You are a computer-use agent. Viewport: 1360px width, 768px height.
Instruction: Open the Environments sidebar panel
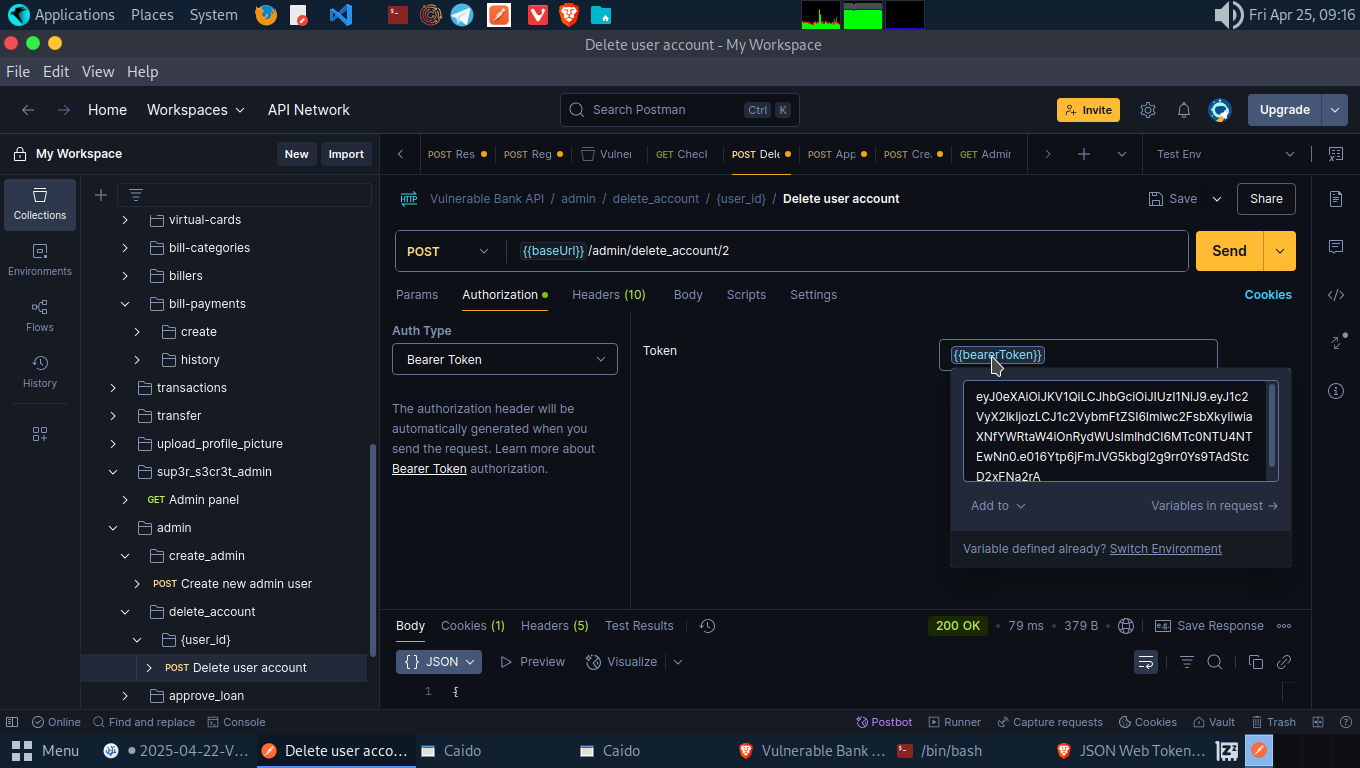40,260
